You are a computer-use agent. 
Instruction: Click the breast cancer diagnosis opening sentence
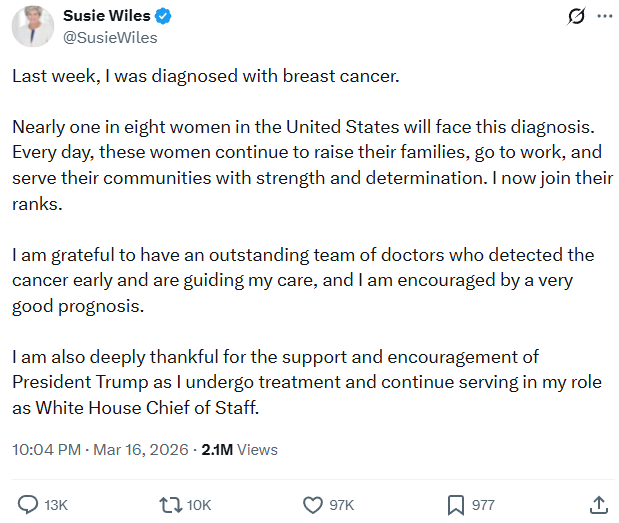pyautogui.click(x=205, y=77)
